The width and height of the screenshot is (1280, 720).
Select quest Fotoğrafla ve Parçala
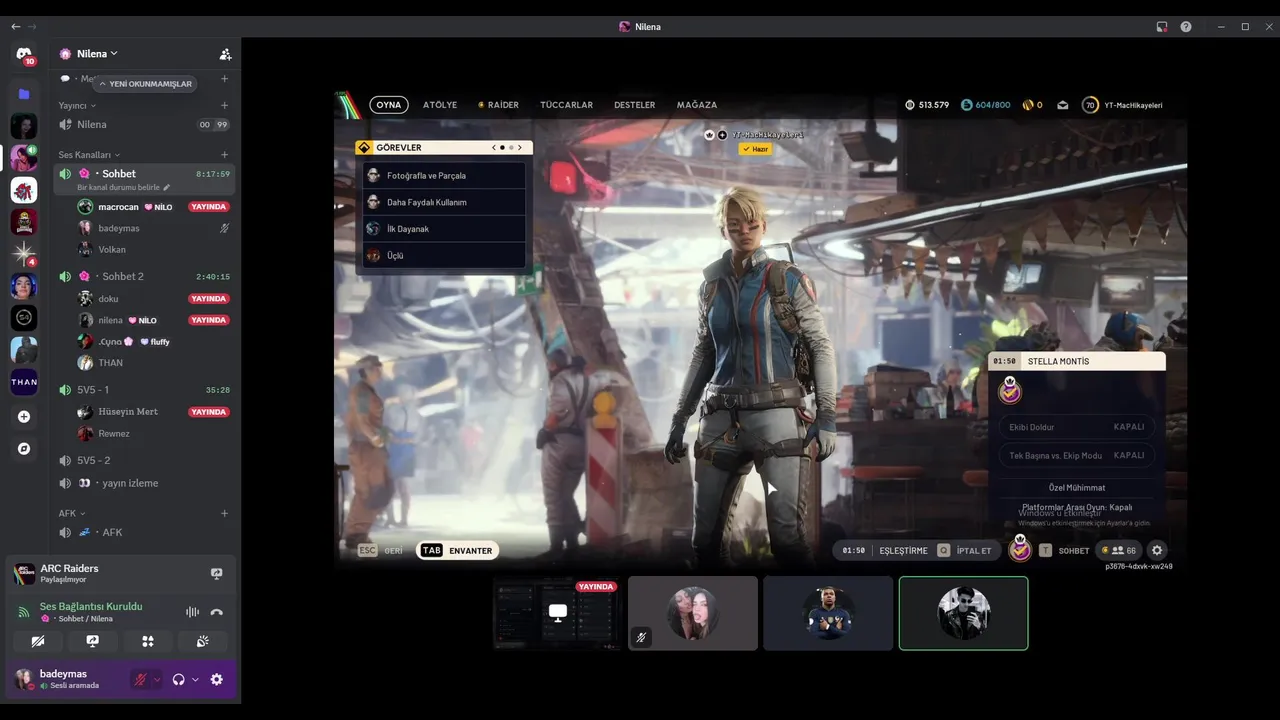[444, 175]
